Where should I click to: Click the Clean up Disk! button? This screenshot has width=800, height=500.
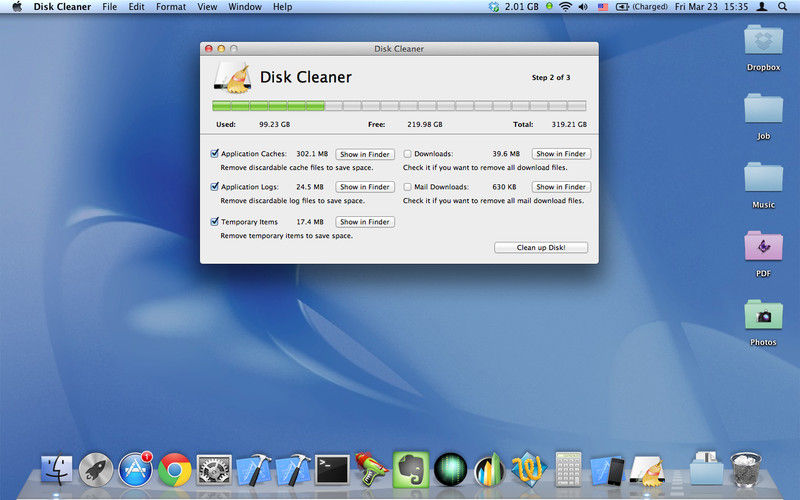coord(541,247)
